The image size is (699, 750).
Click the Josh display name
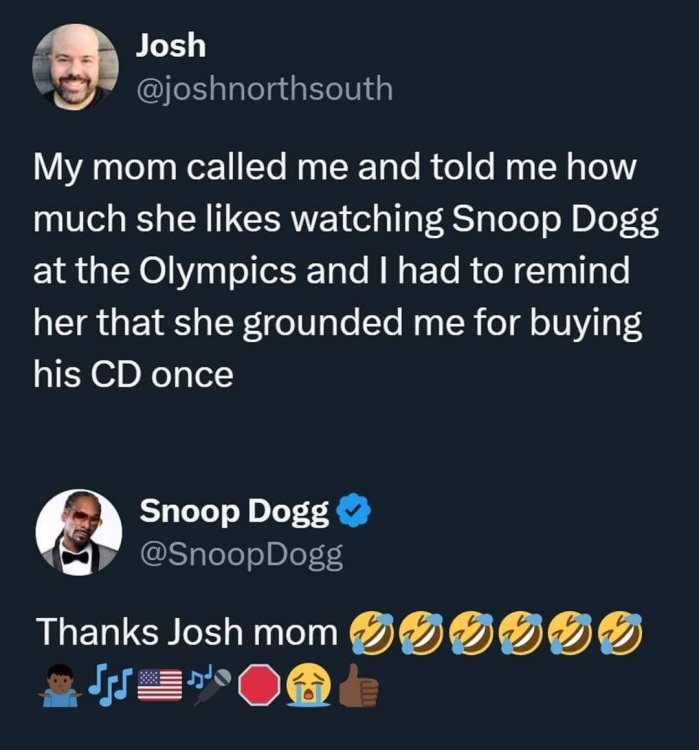pos(171,46)
